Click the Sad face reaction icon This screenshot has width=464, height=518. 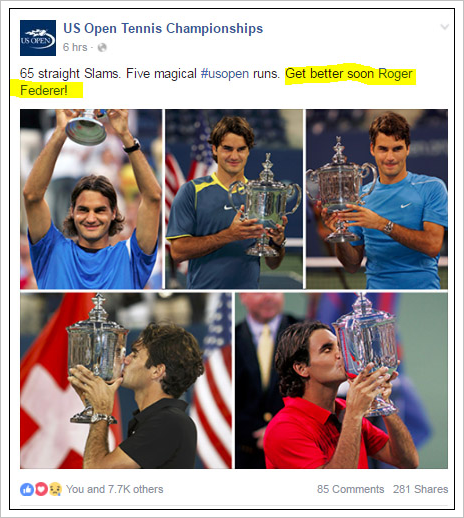point(55,489)
